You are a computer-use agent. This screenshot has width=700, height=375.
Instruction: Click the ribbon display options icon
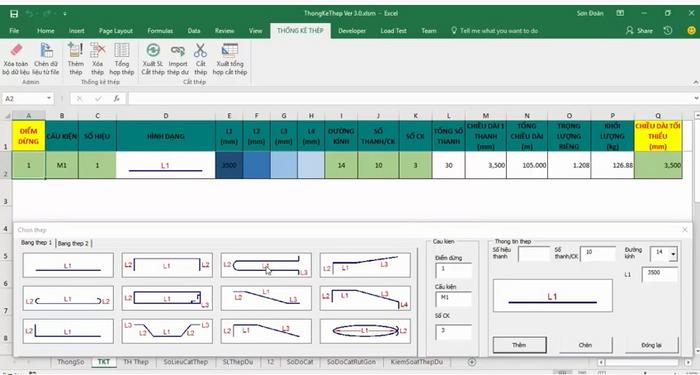620,13
